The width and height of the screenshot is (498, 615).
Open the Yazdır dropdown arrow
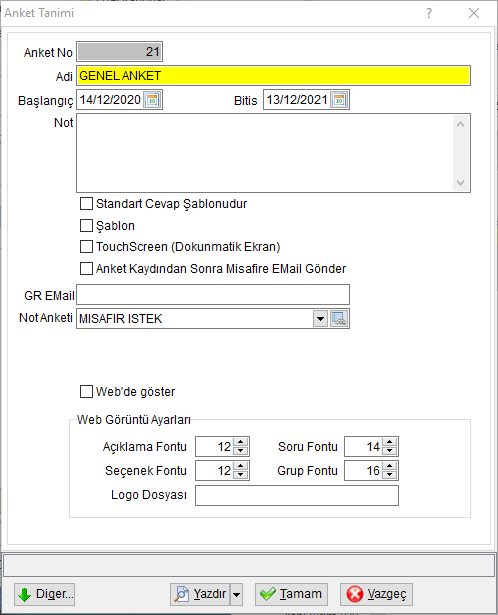click(x=236, y=594)
